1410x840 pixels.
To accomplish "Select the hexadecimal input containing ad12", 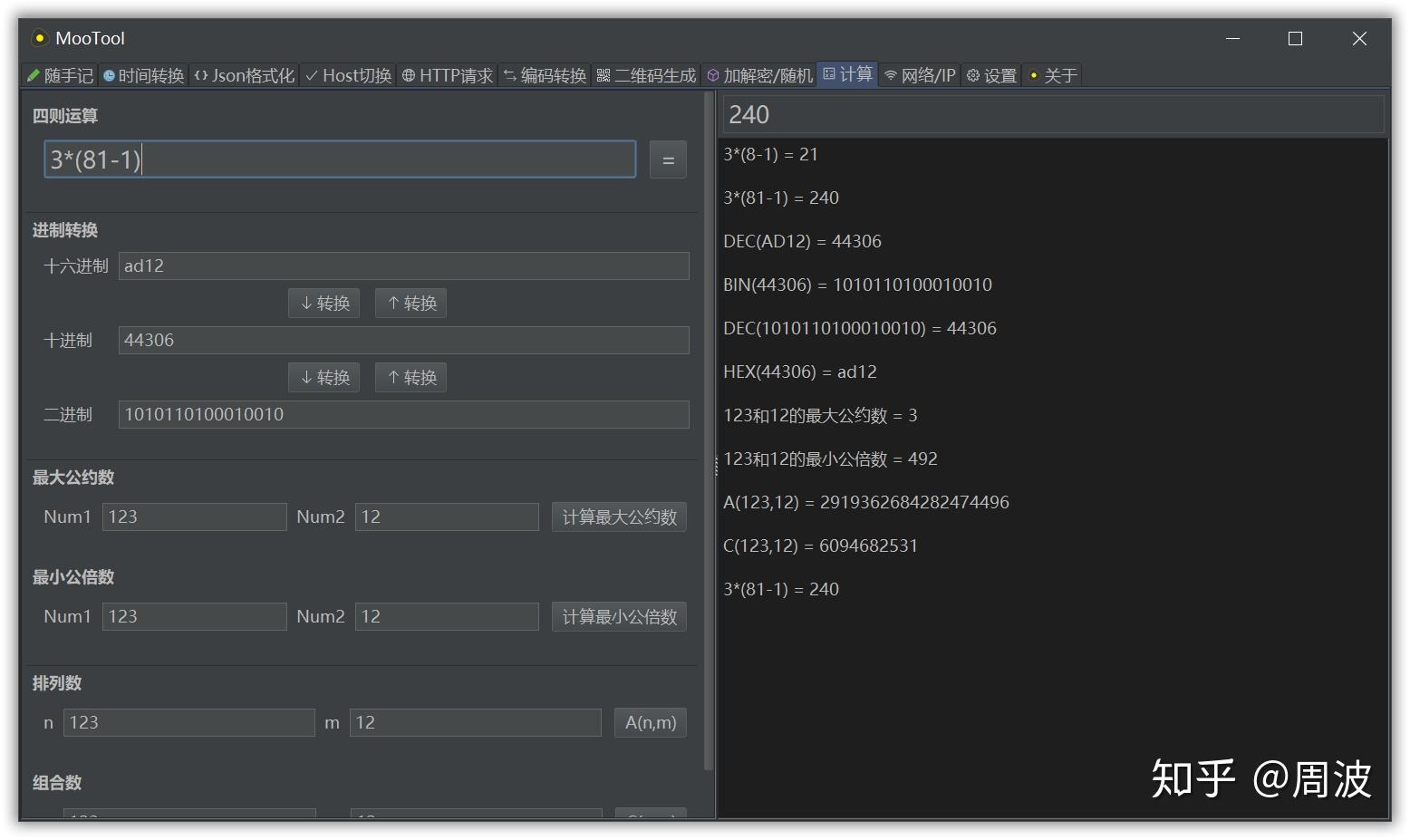I will (403, 266).
